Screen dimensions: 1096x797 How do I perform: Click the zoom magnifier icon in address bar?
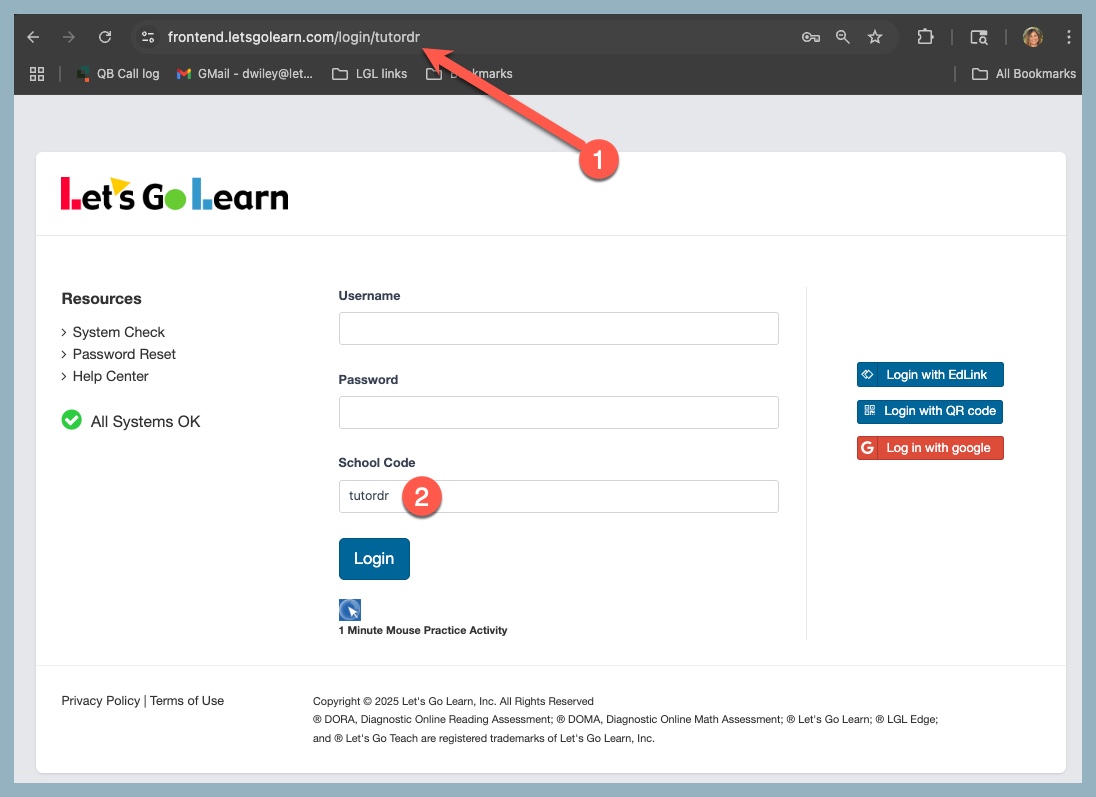point(843,37)
